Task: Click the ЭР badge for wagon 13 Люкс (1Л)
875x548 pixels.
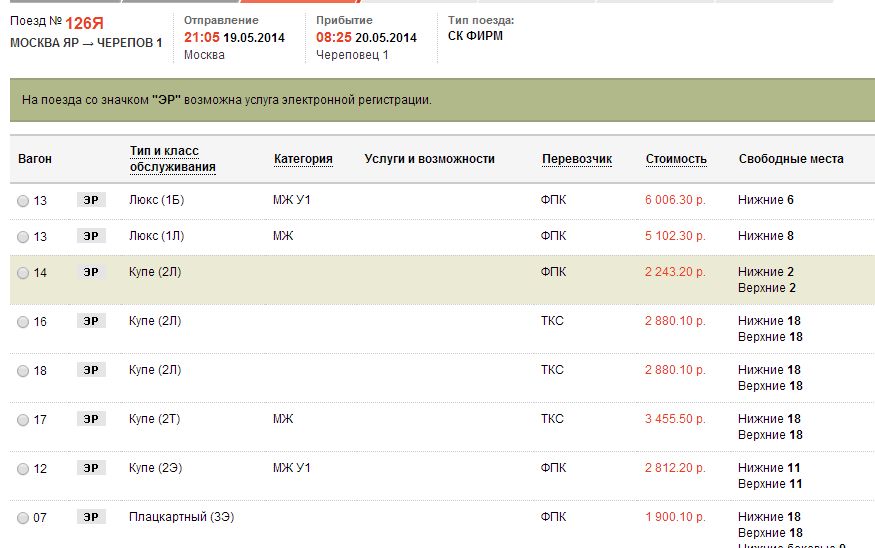Action: (x=91, y=236)
